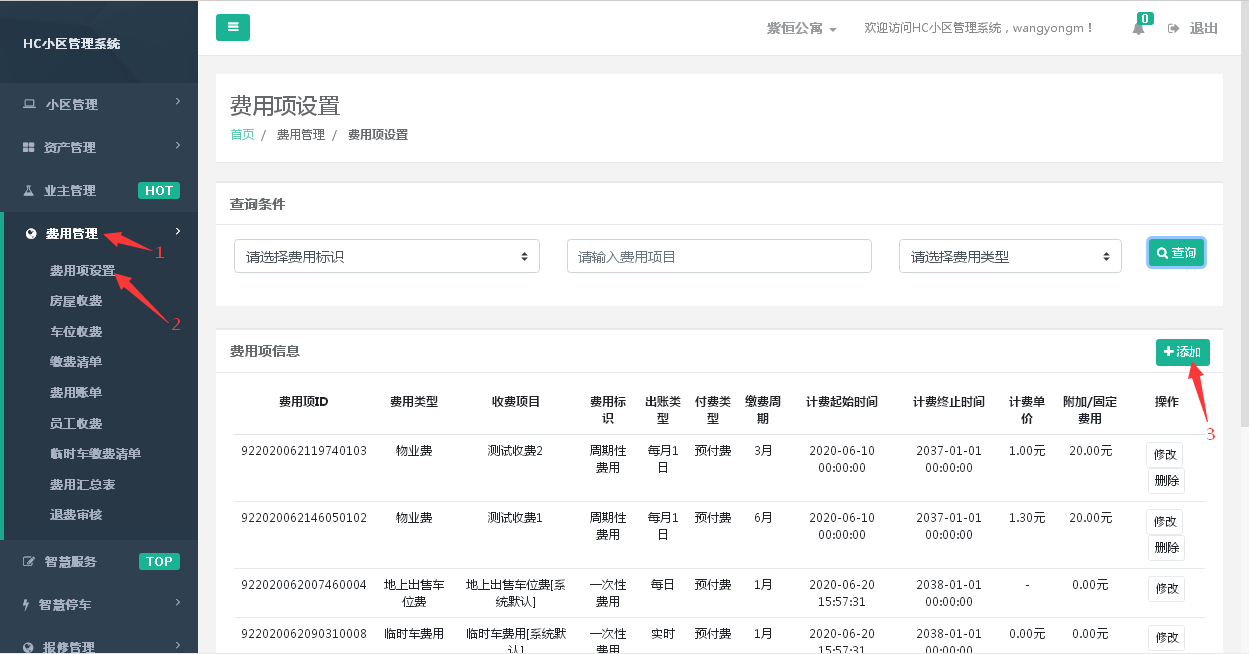Image resolution: width=1249 pixels, height=654 pixels.
Task: Click the HOT badge on 业主管理
Action: [158, 190]
